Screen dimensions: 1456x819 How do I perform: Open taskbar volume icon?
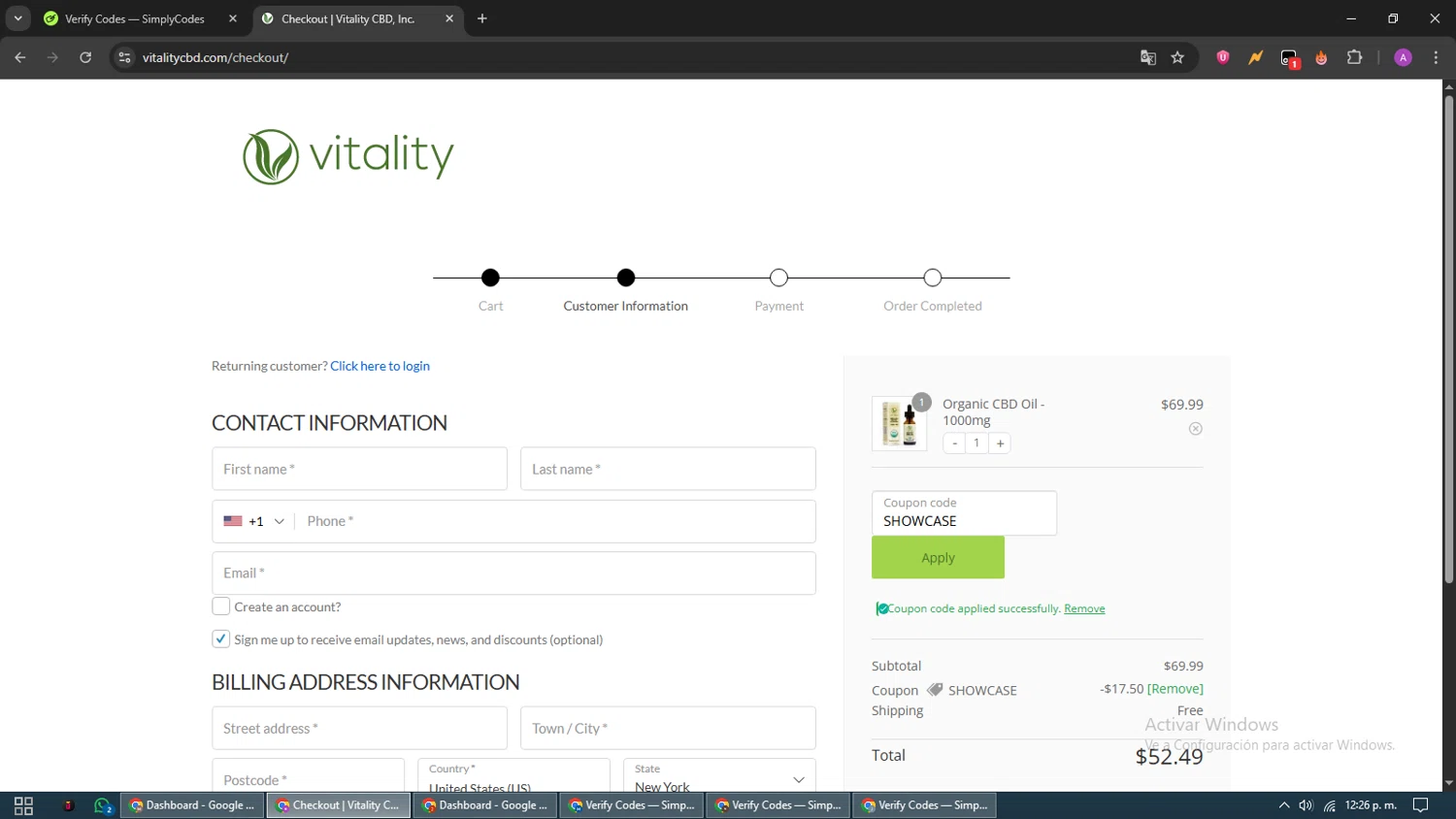1307,805
